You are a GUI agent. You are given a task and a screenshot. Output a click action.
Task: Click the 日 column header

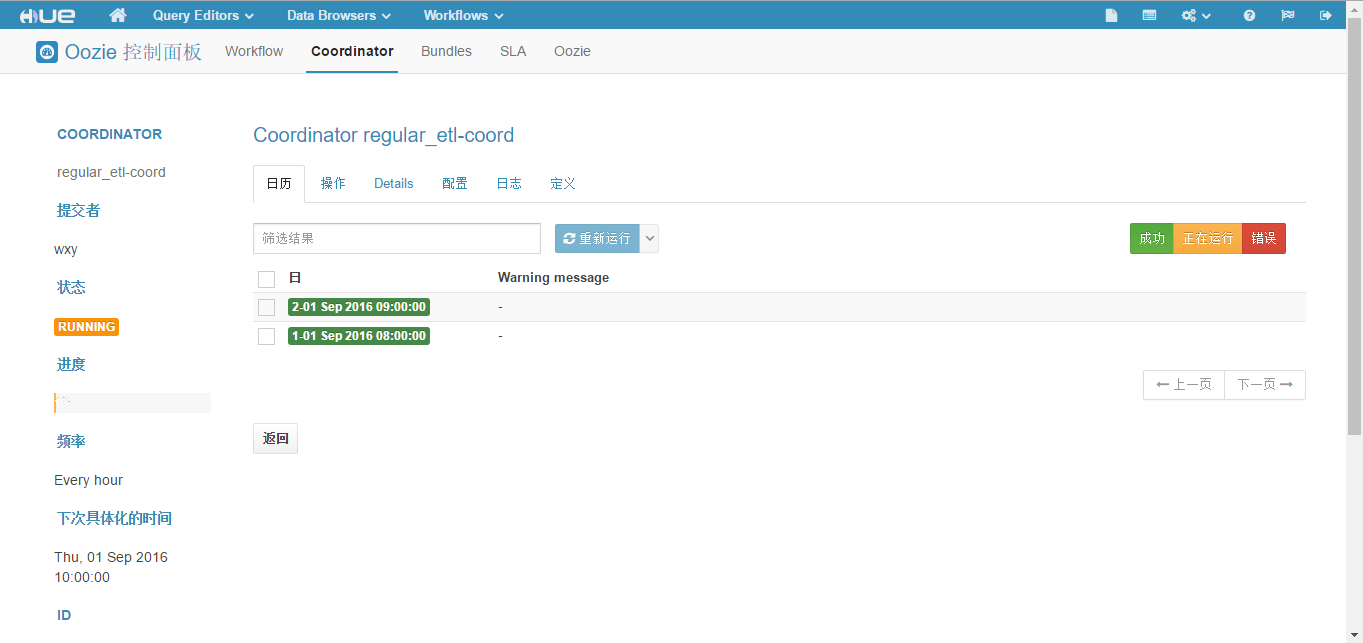pyautogui.click(x=295, y=277)
